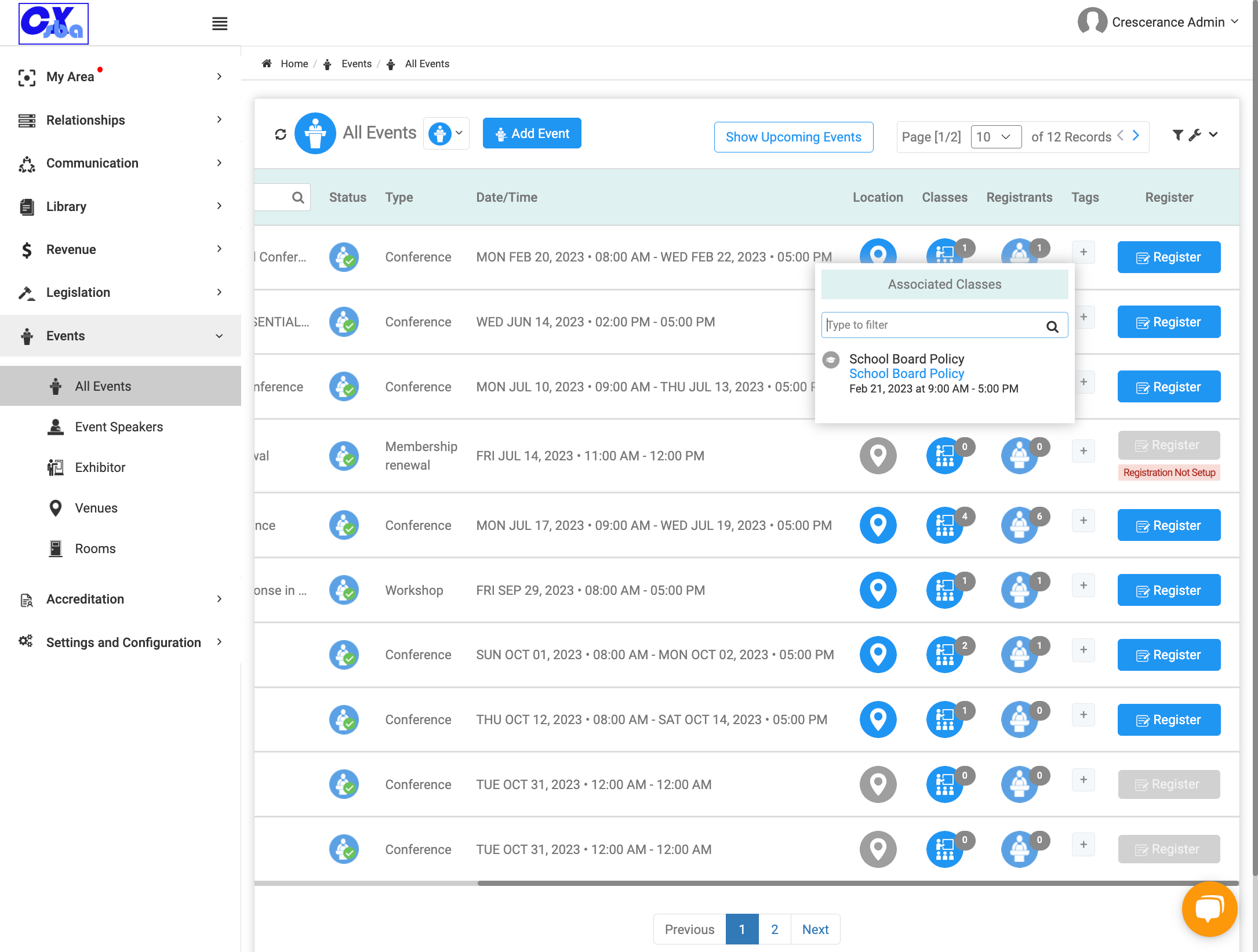1258x952 pixels.
Task: Open Crescerance Admin user menu
Action: [x=1158, y=22]
